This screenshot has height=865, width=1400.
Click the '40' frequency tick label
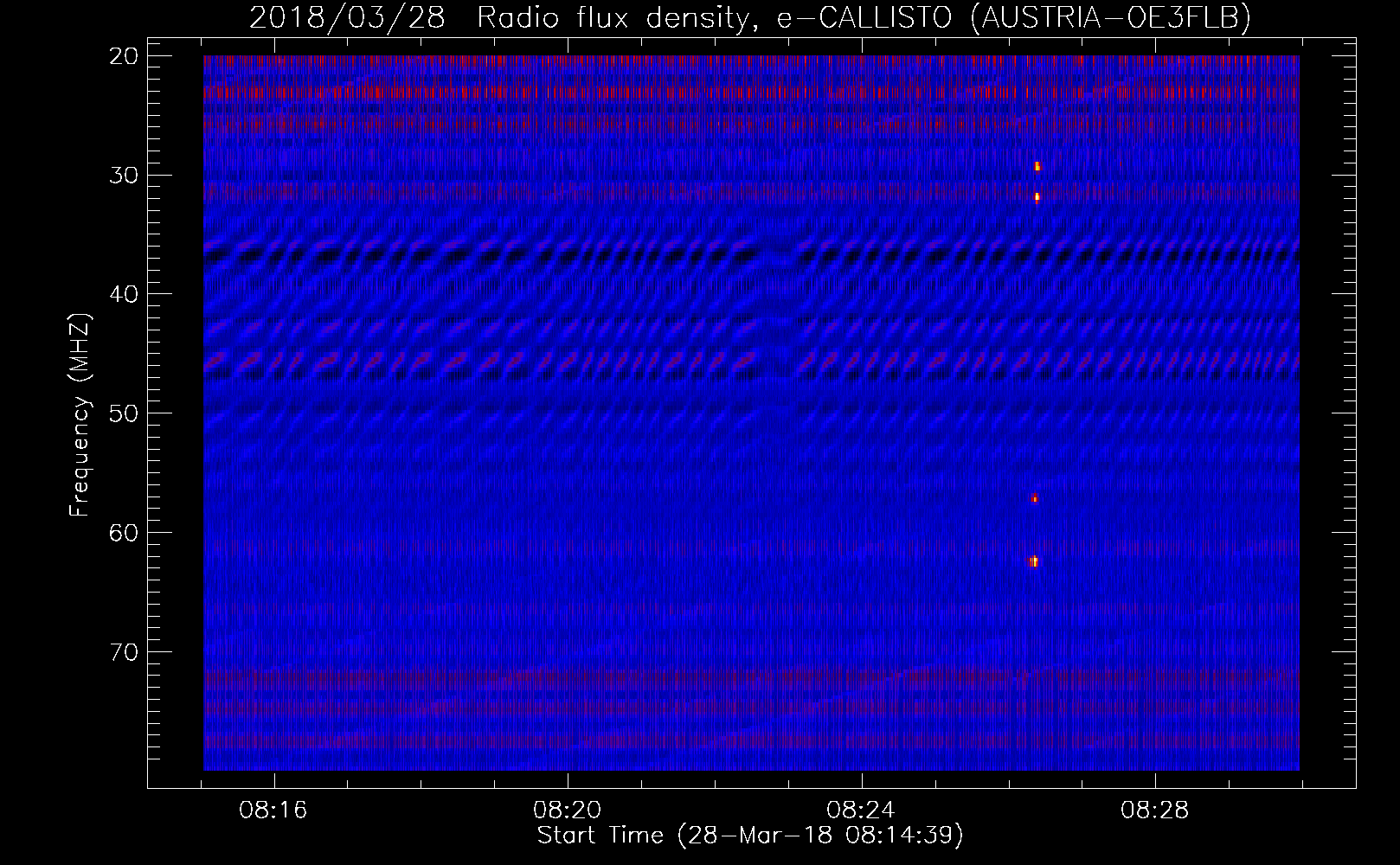[124, 294]
